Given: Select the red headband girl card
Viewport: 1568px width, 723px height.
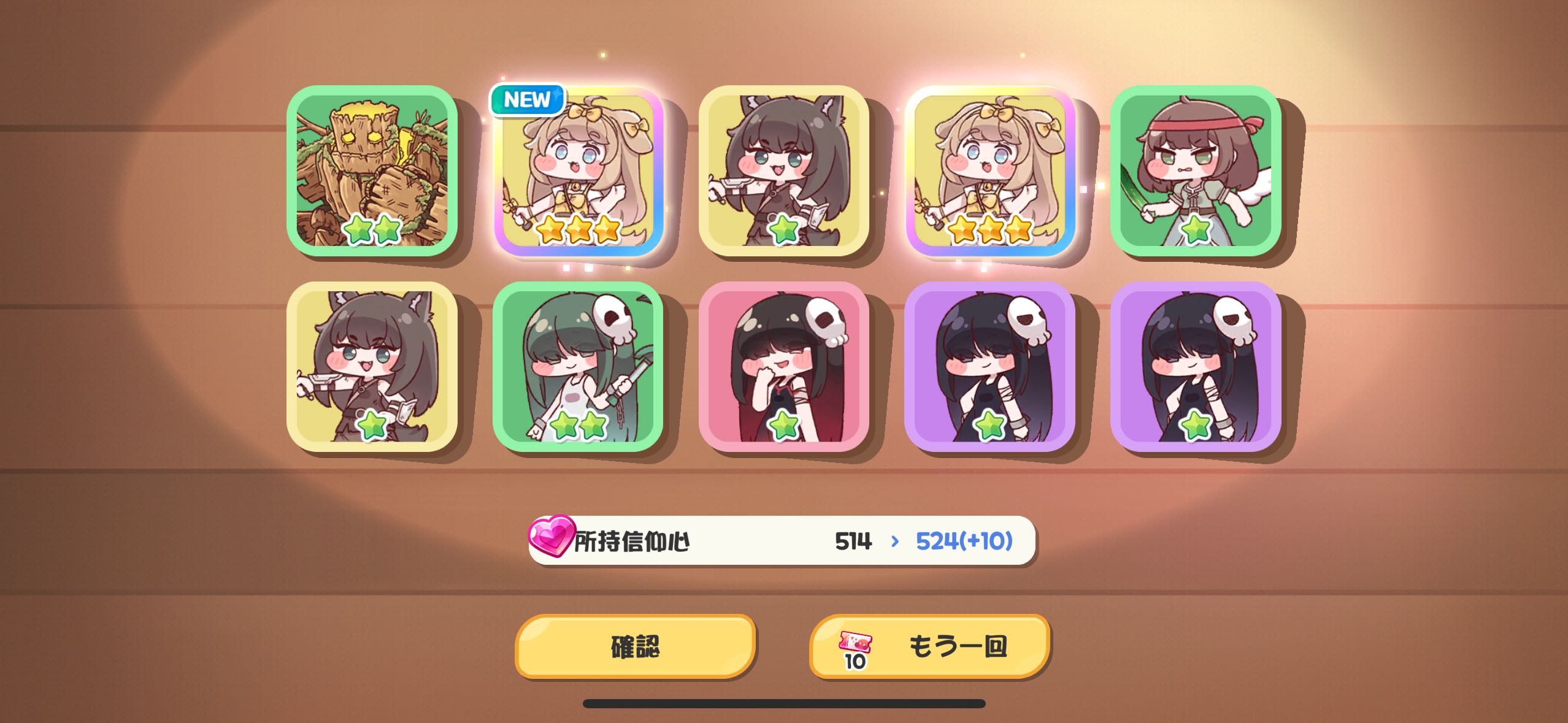Looking at the screenshot, I should pos(1196,170).
